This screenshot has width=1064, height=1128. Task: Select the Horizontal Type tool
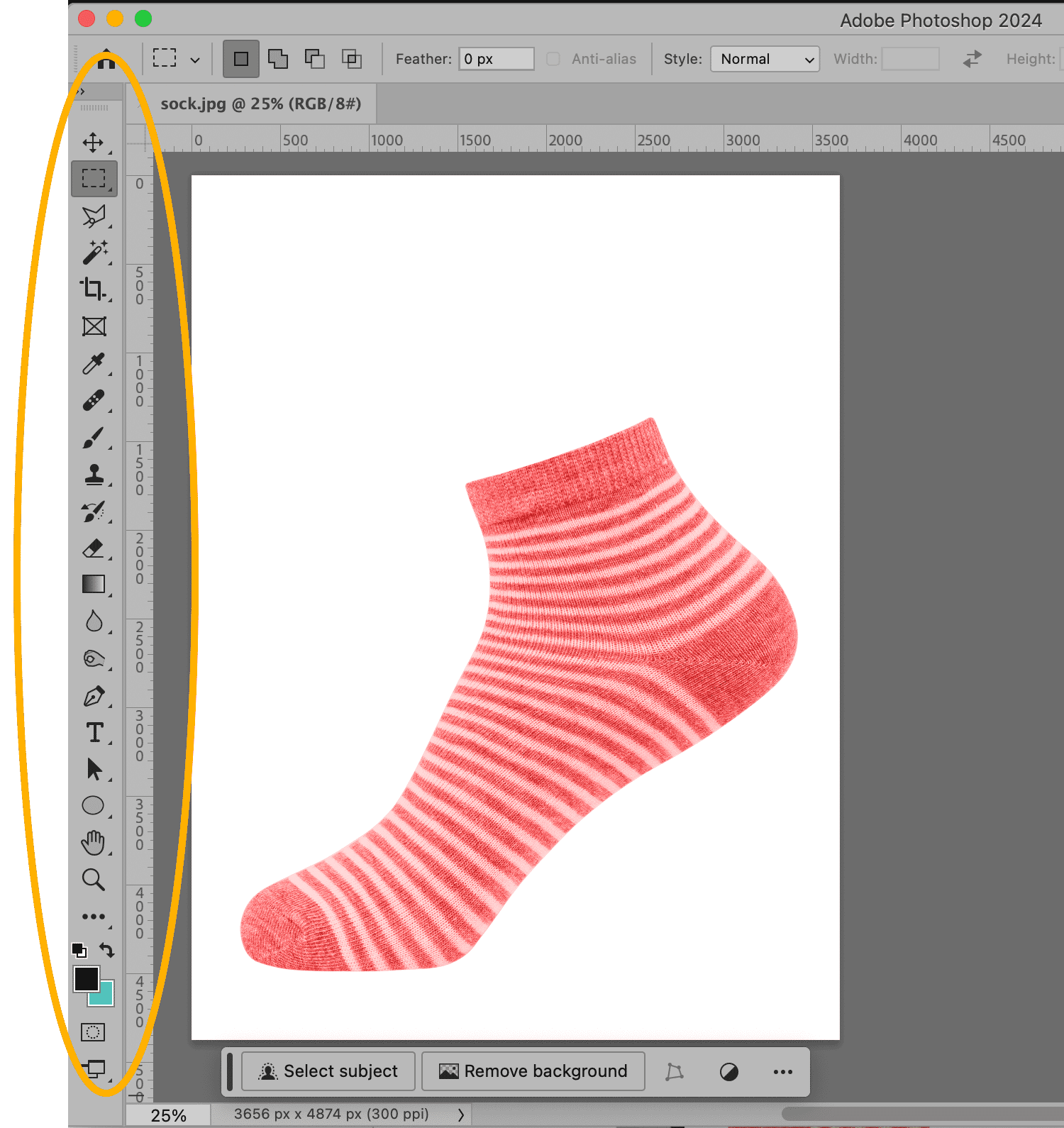click(x=94, y=733)
